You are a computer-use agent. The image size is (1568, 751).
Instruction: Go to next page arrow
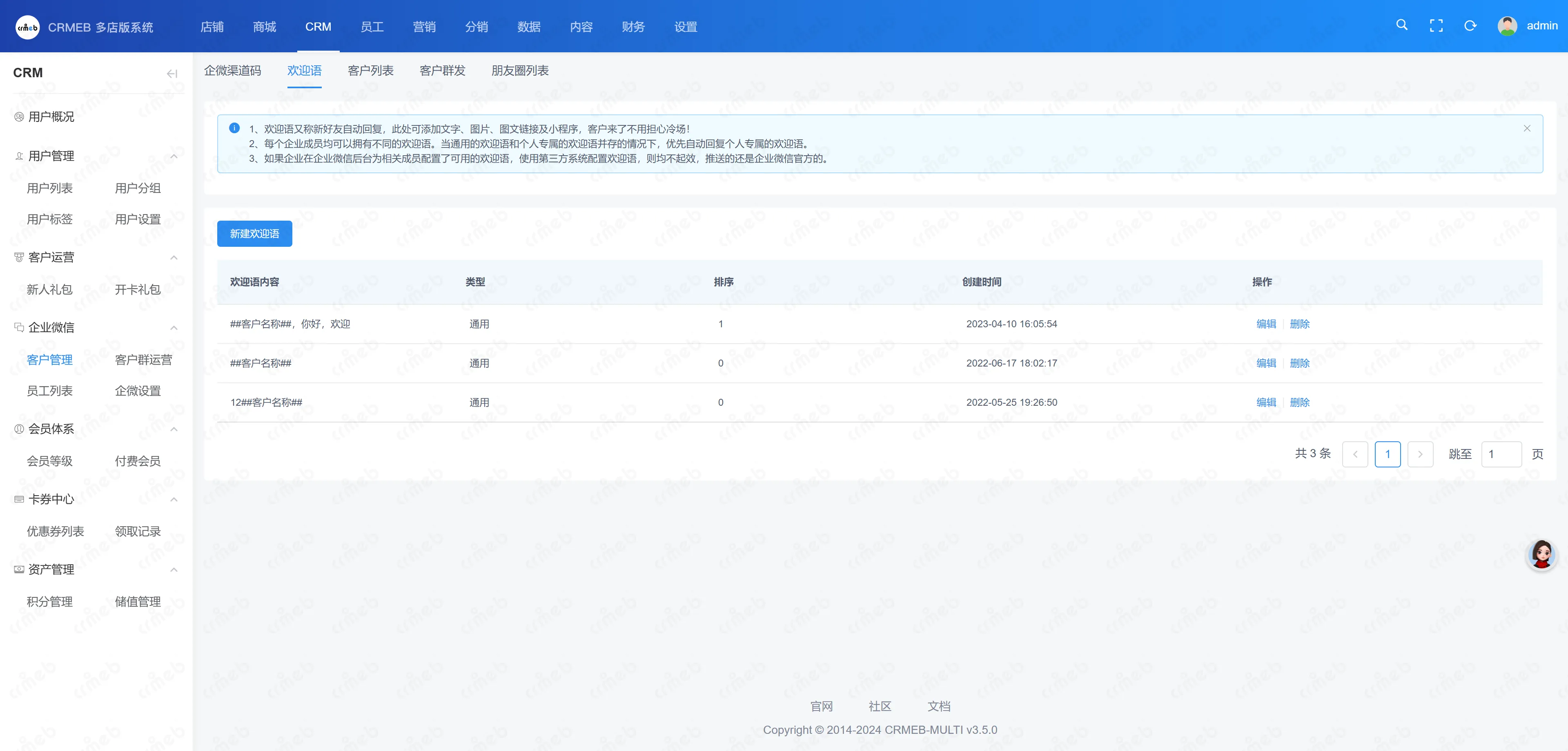[x=1420, y=454]
